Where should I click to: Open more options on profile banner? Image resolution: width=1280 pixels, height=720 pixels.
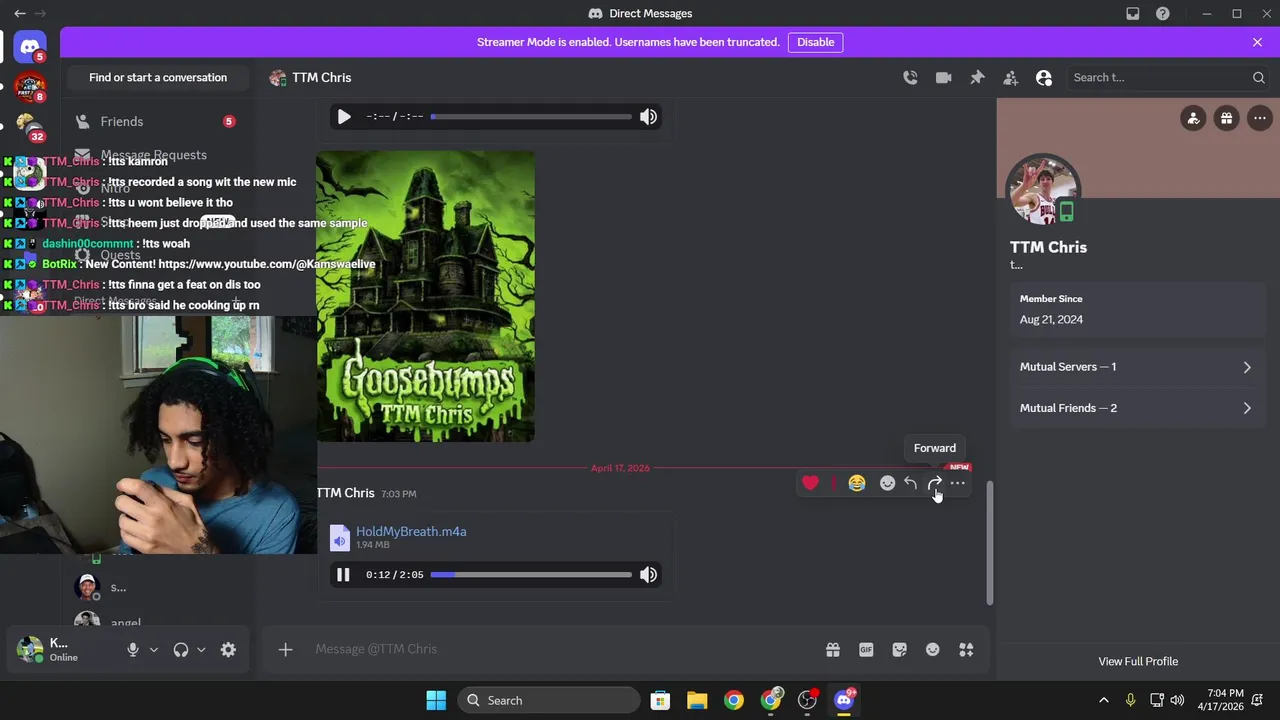click(1259, 118)
